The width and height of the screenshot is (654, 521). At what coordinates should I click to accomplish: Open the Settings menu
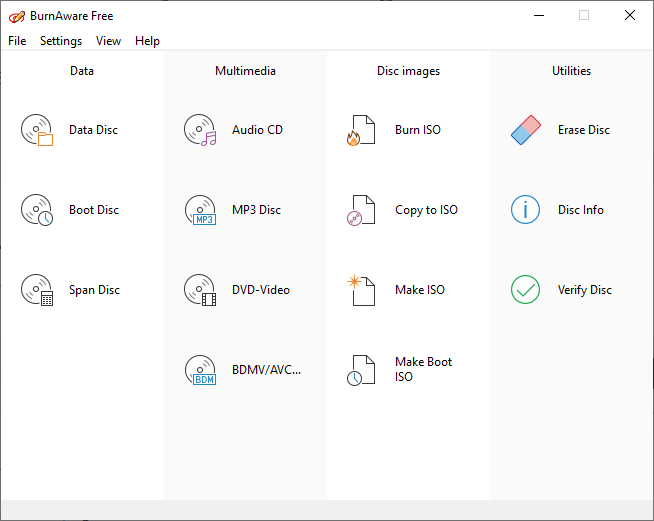click(x=61, y=41)
